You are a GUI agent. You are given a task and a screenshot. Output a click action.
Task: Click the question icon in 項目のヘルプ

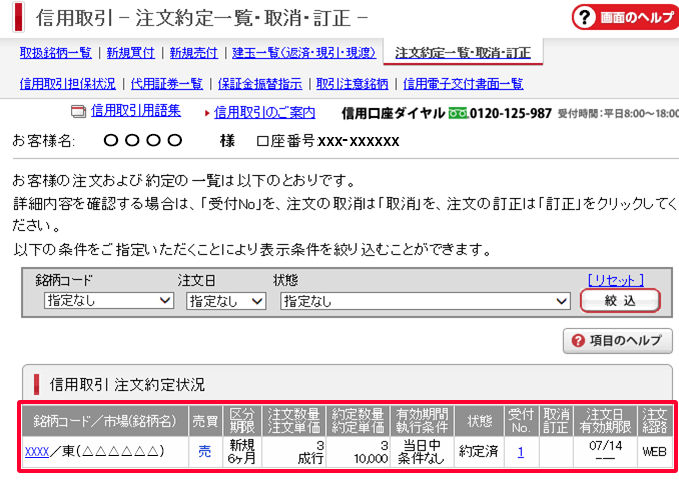point(578,341)
